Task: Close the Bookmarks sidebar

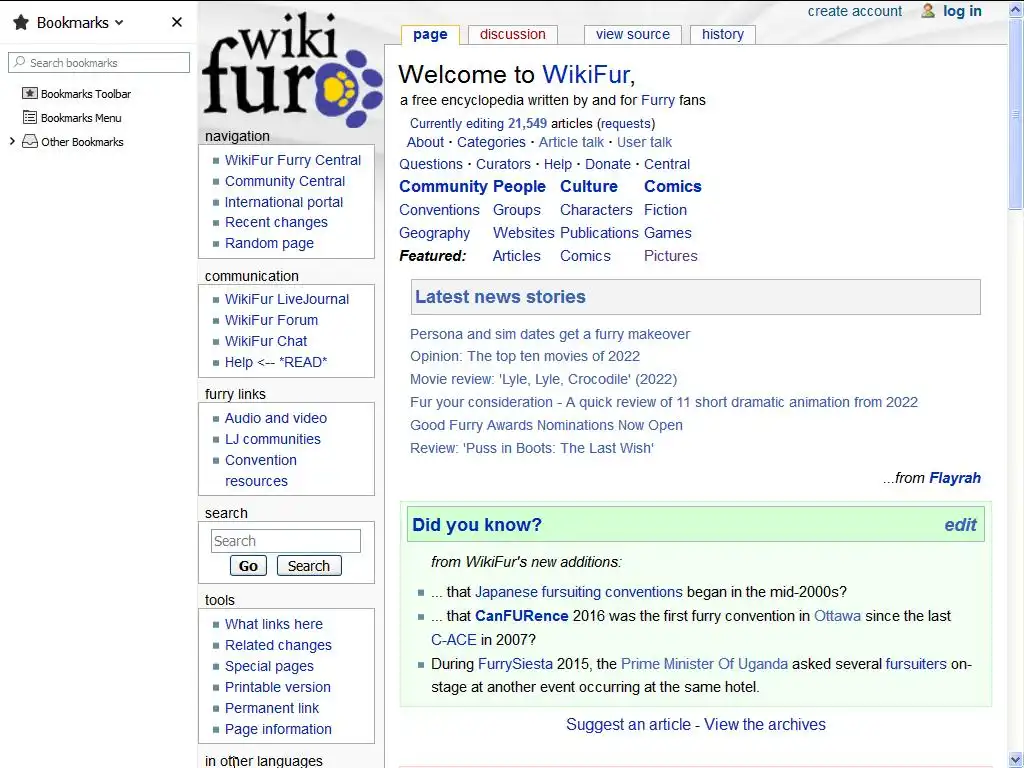Action: (176, 22)
